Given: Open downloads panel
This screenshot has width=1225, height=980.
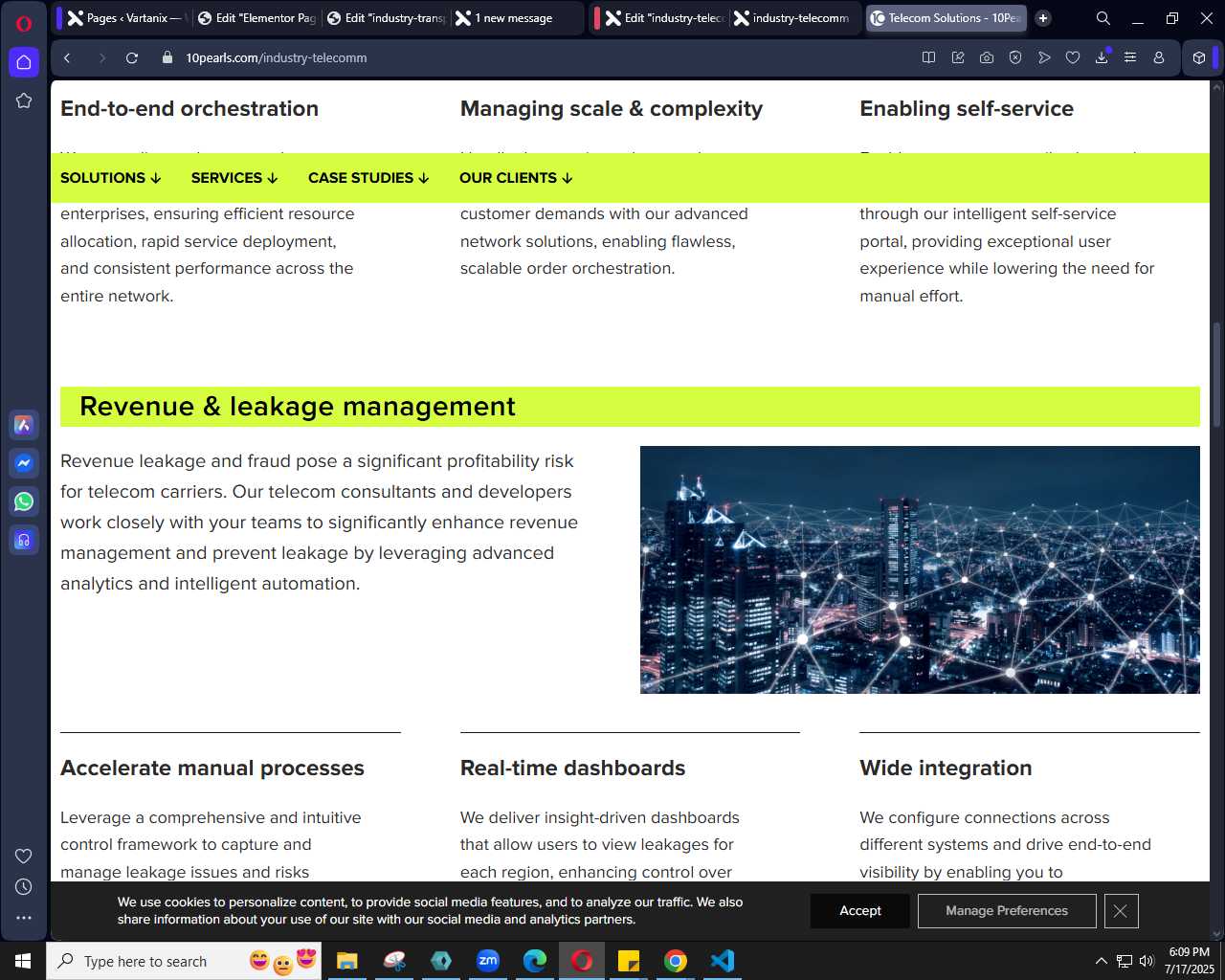Looking at the screenshot, I should pos(1102,58).
